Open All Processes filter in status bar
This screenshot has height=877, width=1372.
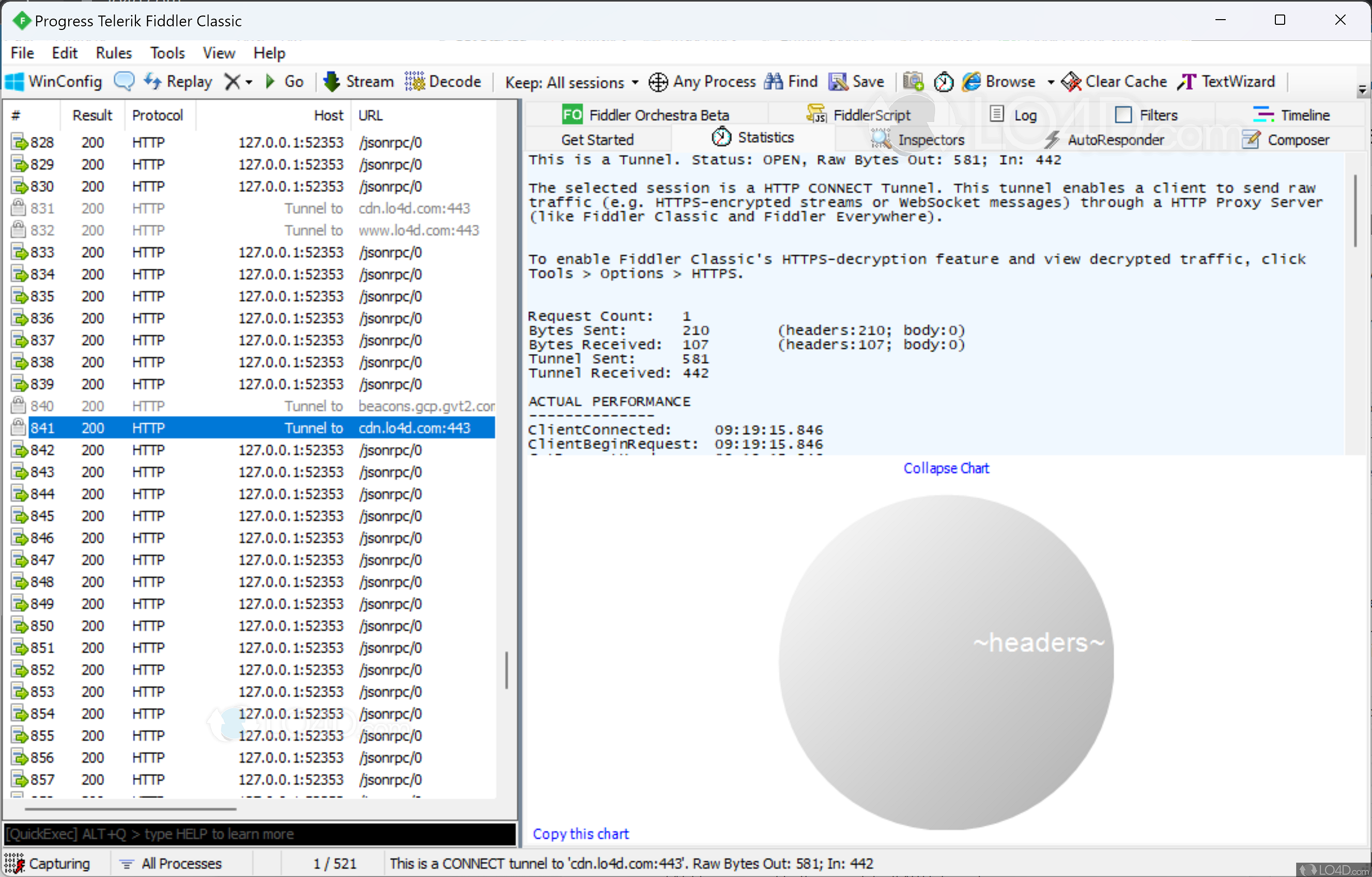point(170,864)
